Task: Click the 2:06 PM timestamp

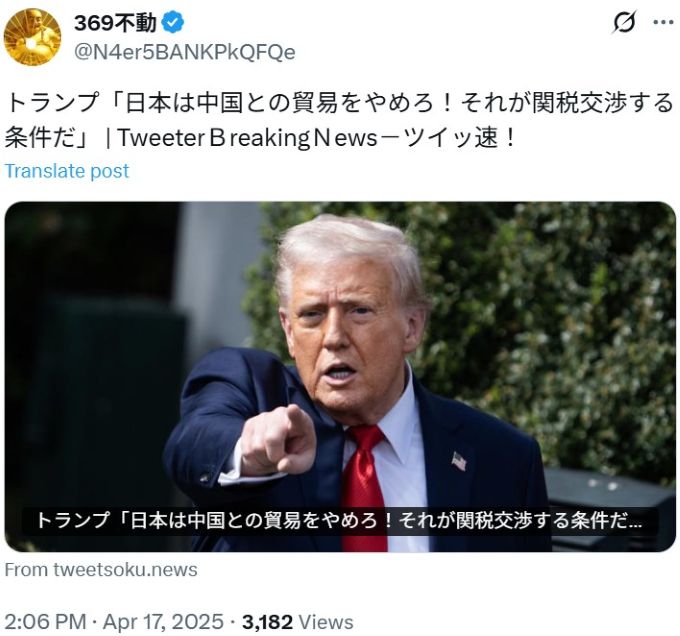Action: coord(46,622)
